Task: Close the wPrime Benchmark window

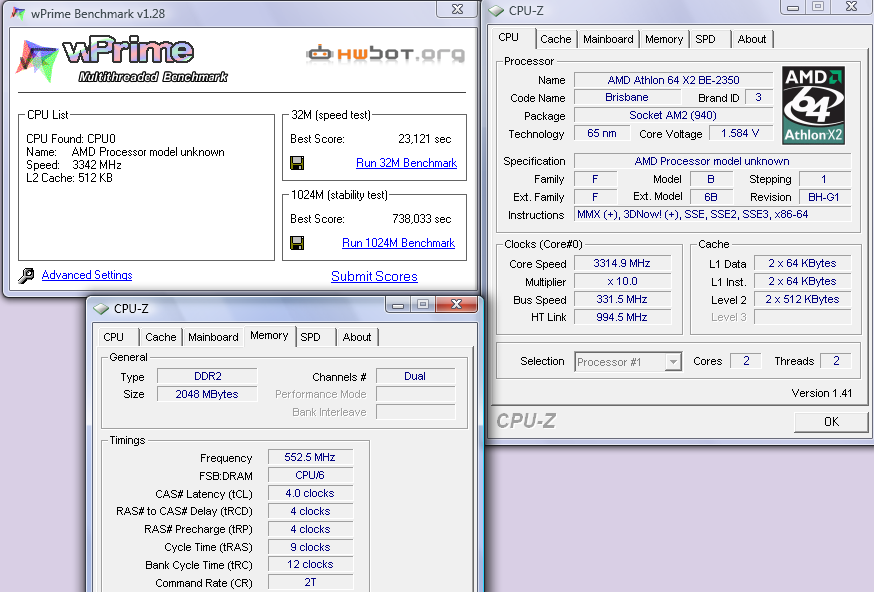Action: click(458, 9)
